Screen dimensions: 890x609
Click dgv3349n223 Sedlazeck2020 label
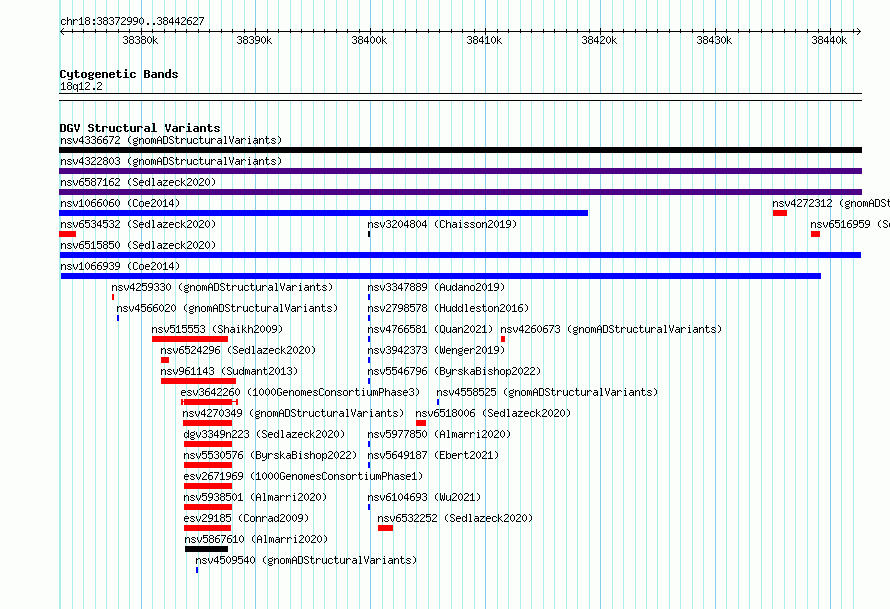[264, 434]
